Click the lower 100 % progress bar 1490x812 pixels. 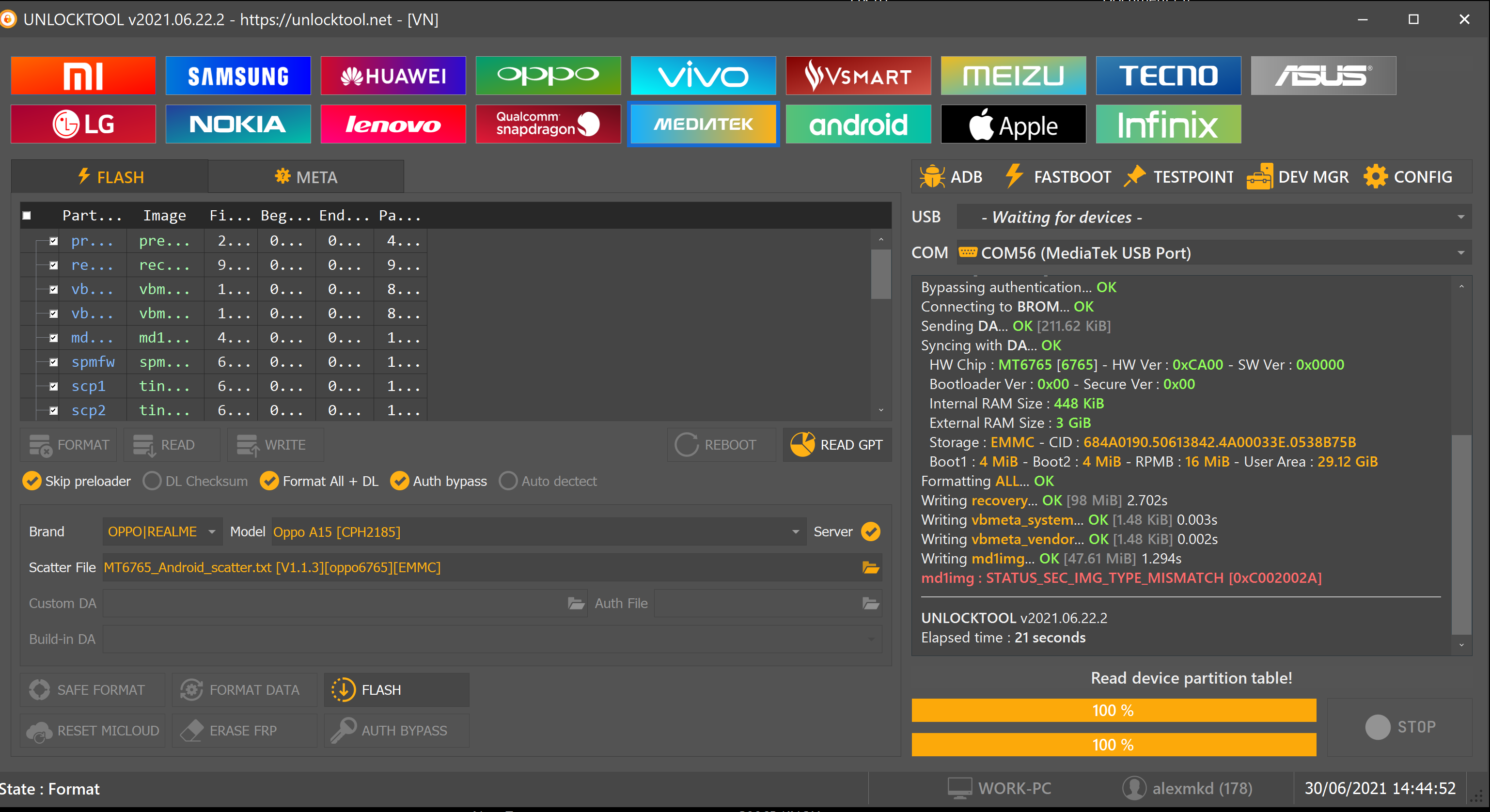1114,745
